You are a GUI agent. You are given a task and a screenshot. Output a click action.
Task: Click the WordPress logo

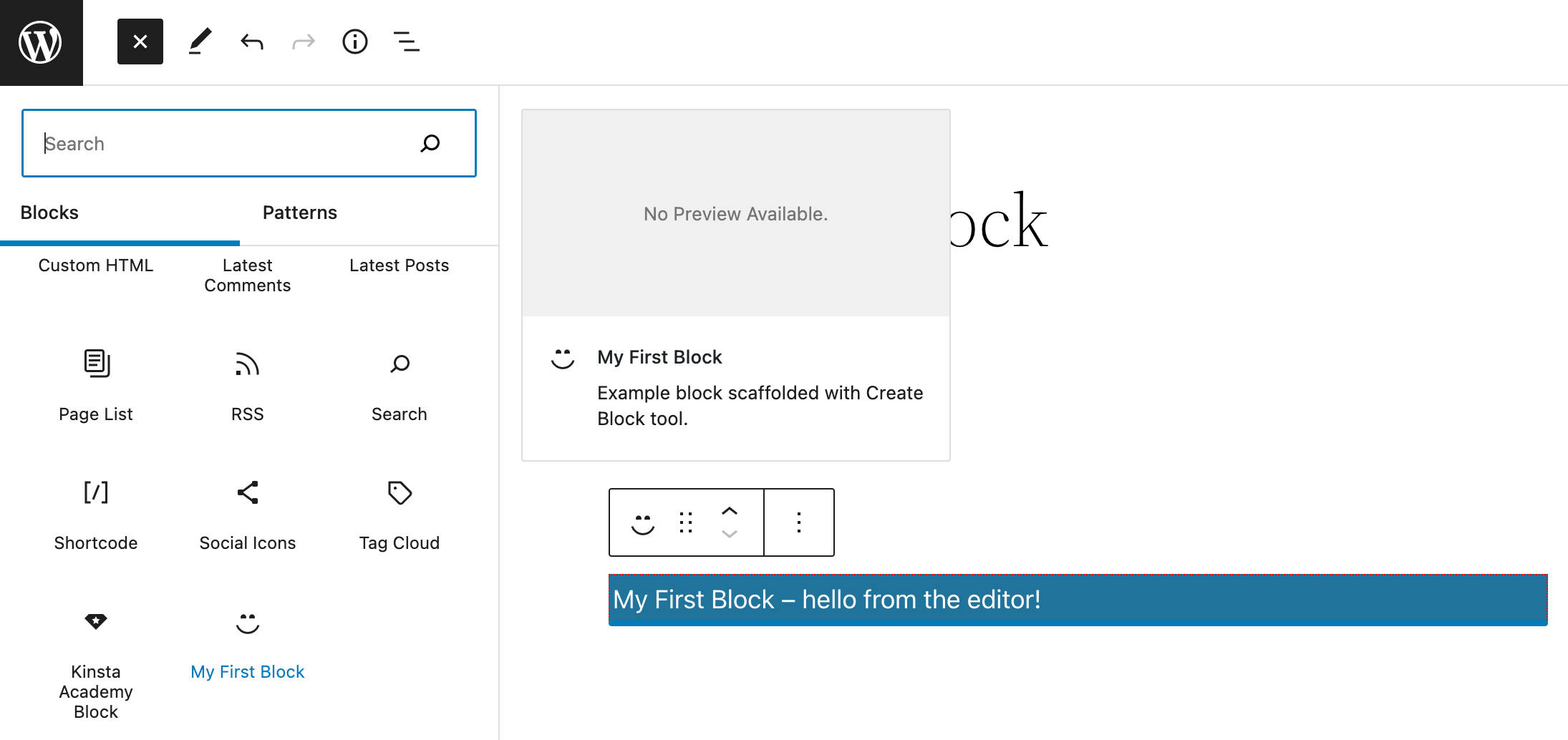(x=41, y=42)
